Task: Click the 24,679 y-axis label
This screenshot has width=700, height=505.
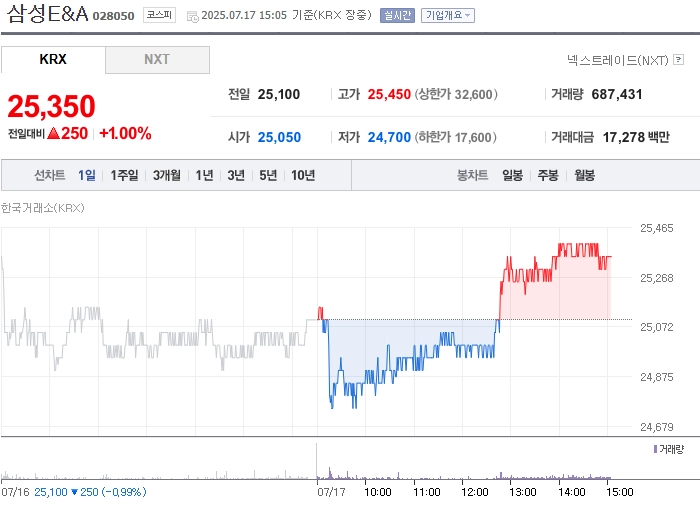Action: 657,427
